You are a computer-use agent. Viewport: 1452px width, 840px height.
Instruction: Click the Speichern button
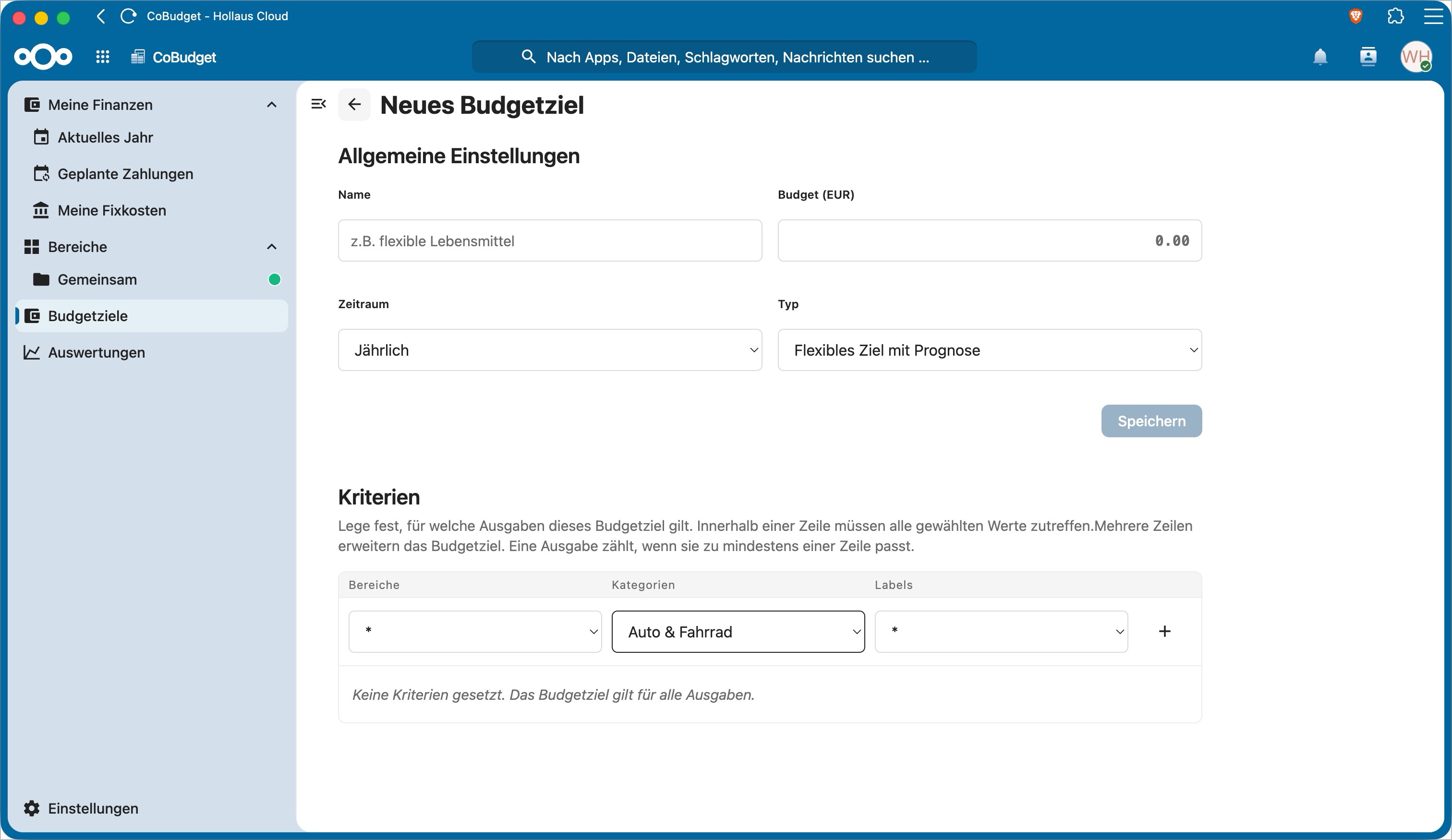(1151, 420)
